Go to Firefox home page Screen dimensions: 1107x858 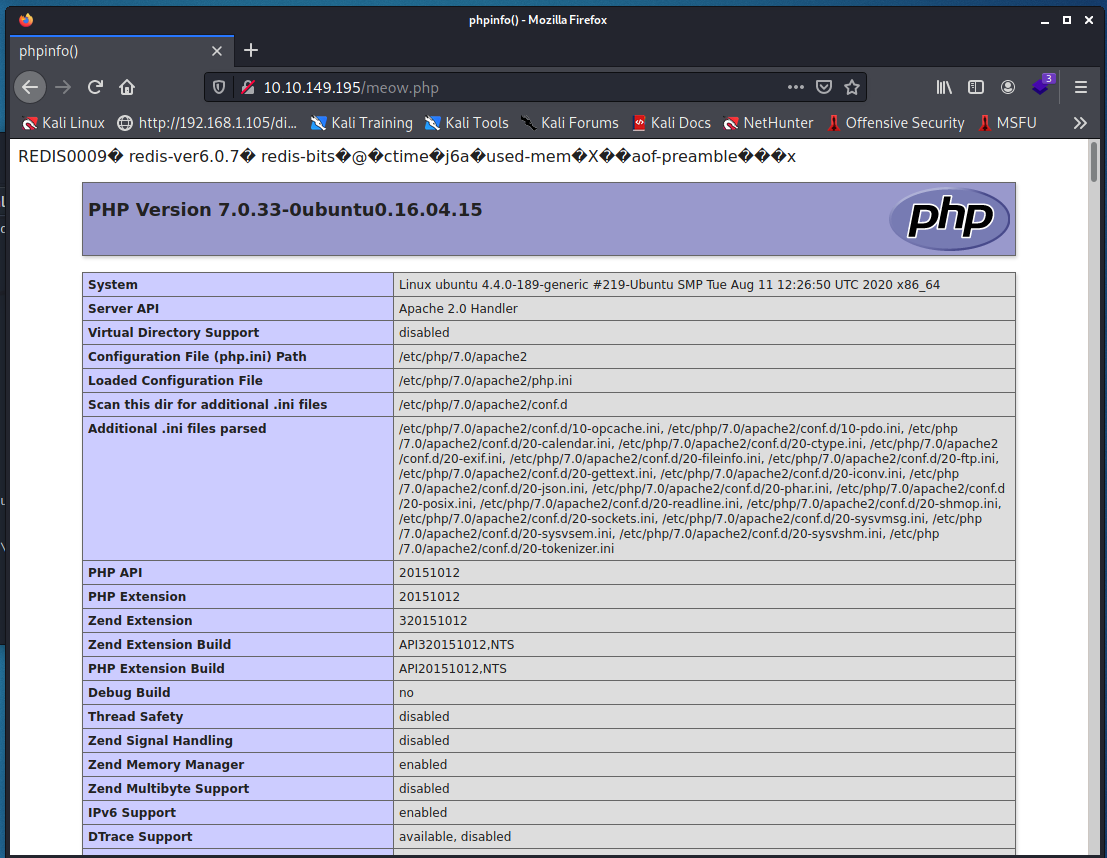[127, 87]
